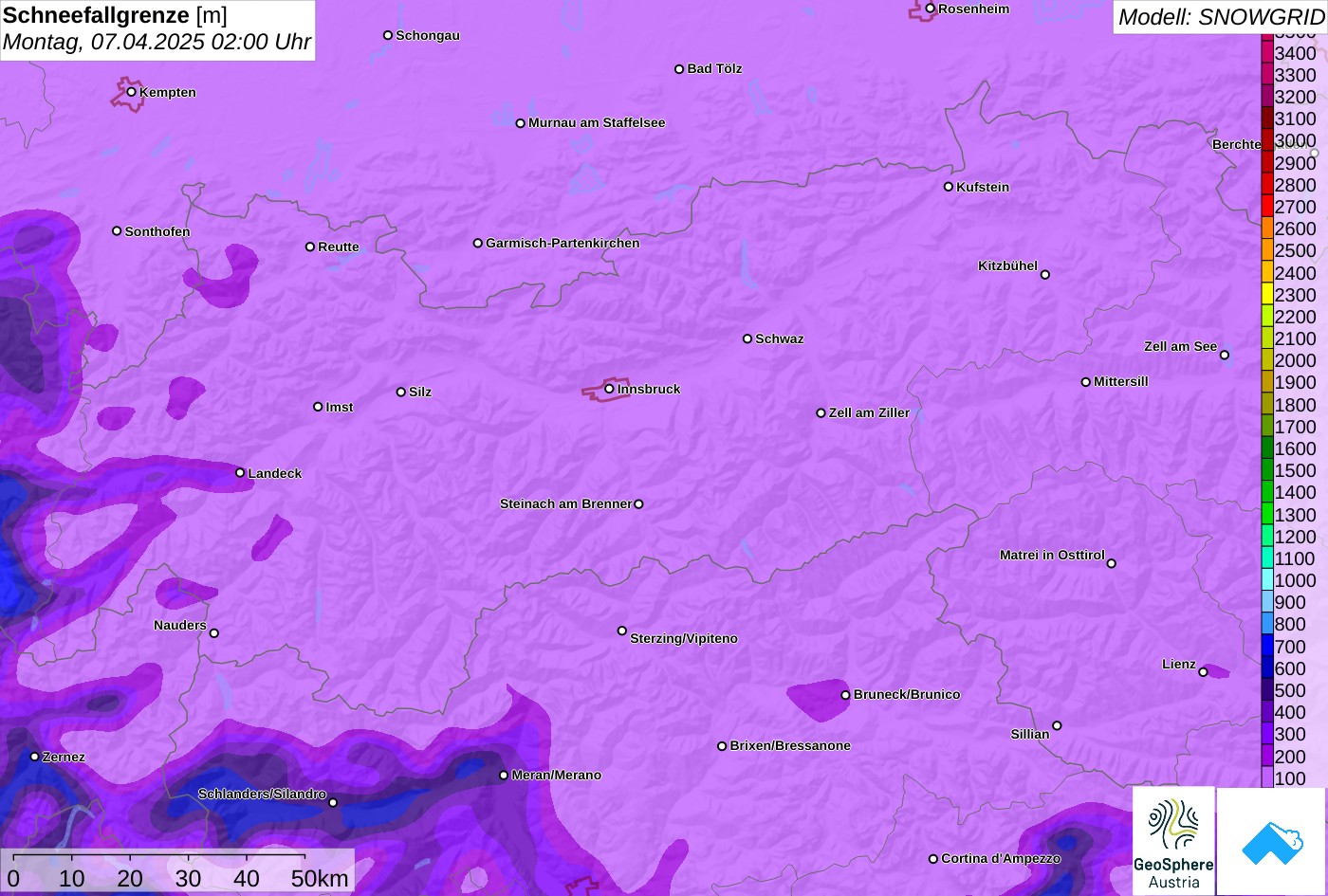Select the Zell am See marker
Screen dimensions: 1328x896
(x=1225, y=356)
